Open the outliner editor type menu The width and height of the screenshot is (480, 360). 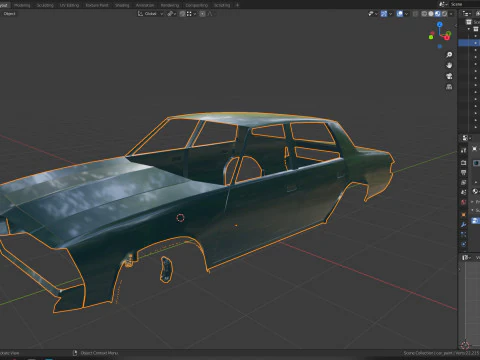466,14
